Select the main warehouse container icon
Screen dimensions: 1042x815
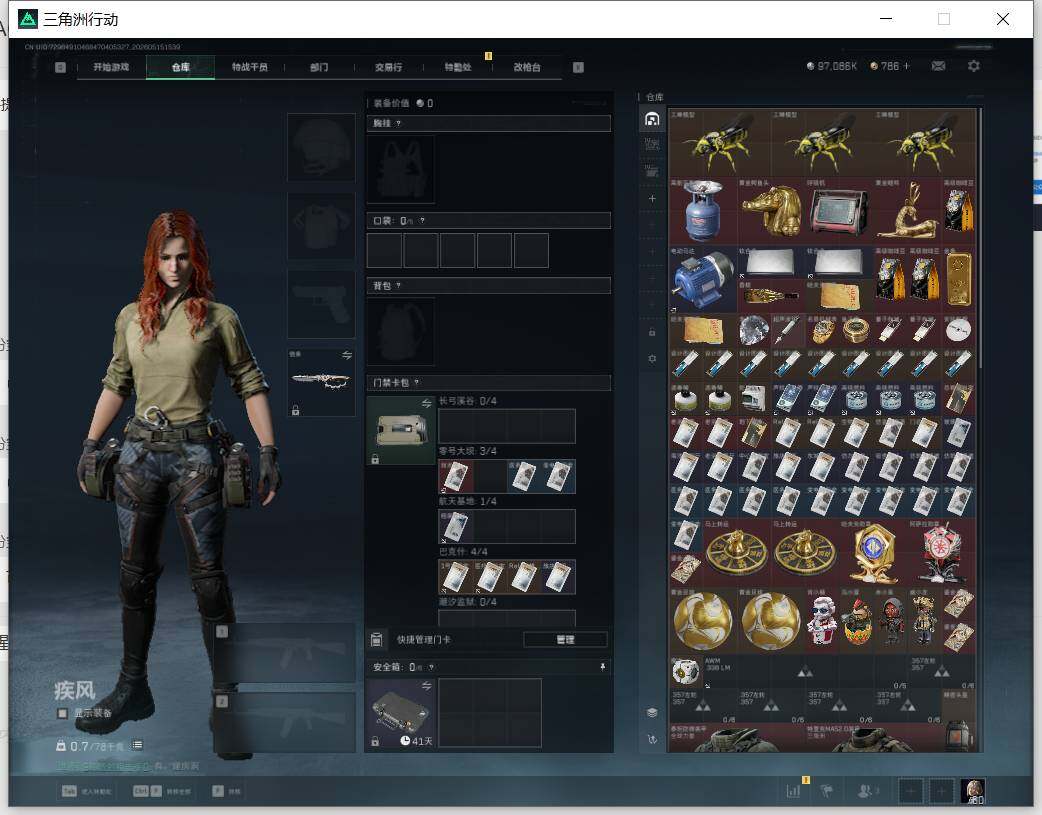click(x=652, y=119)
